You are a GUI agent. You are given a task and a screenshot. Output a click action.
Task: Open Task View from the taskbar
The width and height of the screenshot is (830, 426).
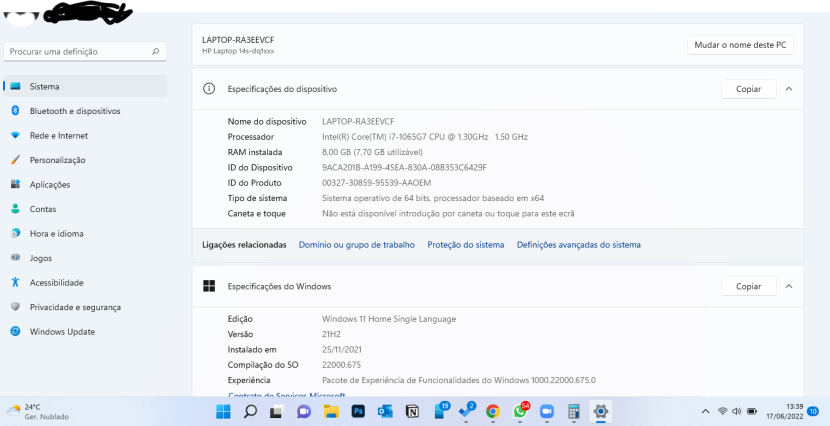pyautogui.click(x=277, y=412)
